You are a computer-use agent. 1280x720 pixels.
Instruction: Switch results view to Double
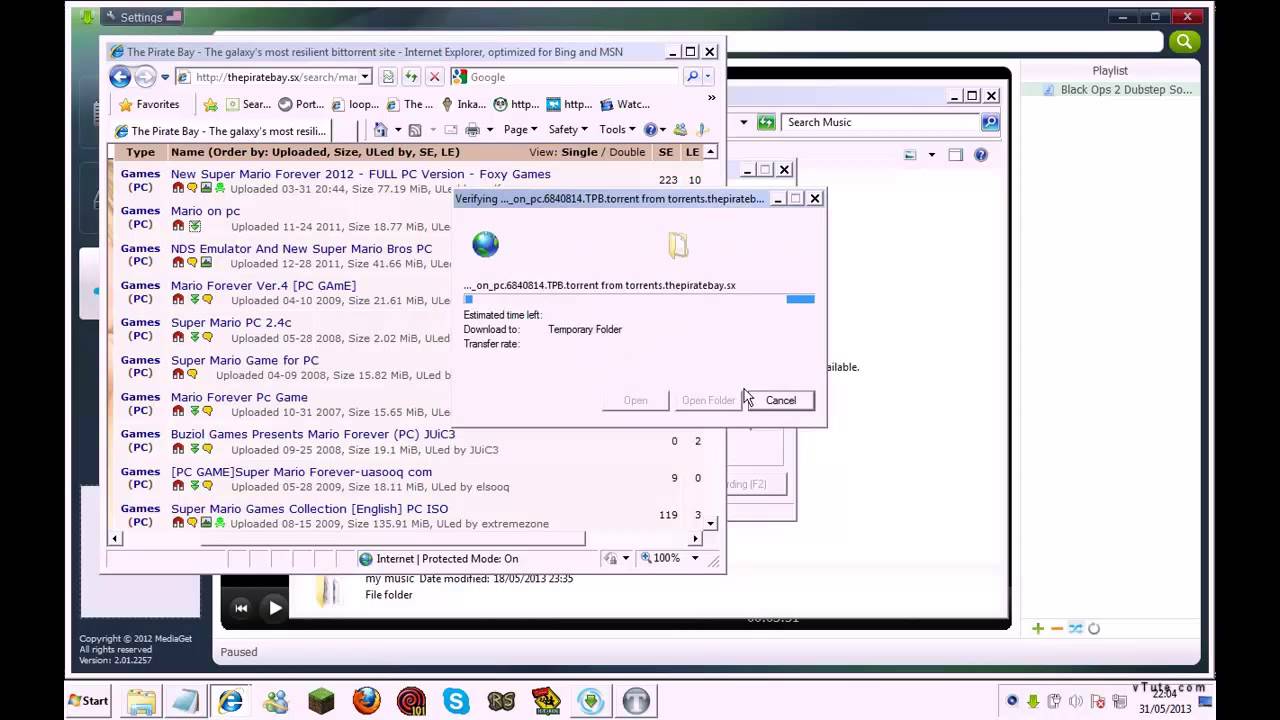pyautogui.click(x=627, y=152)
